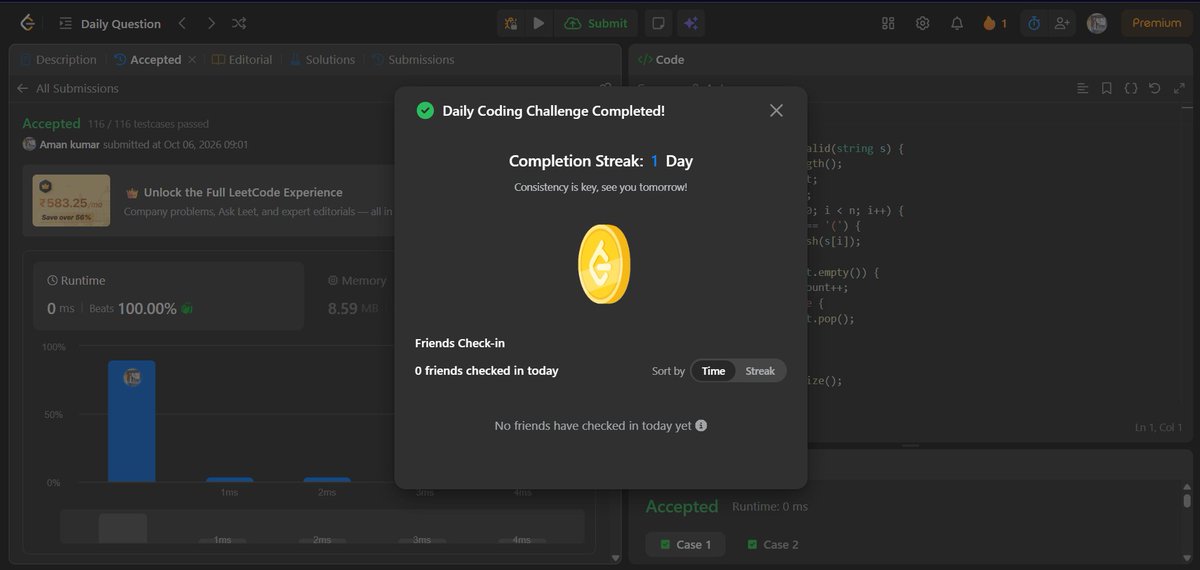
Task: Open the Solutions tab
Action: pyautogui.click(x=322, y=60)
